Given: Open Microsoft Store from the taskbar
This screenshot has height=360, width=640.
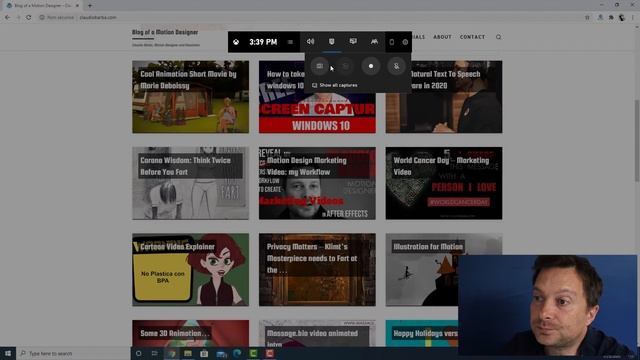Looking at the screenshot, I should (x=204, y=353).
